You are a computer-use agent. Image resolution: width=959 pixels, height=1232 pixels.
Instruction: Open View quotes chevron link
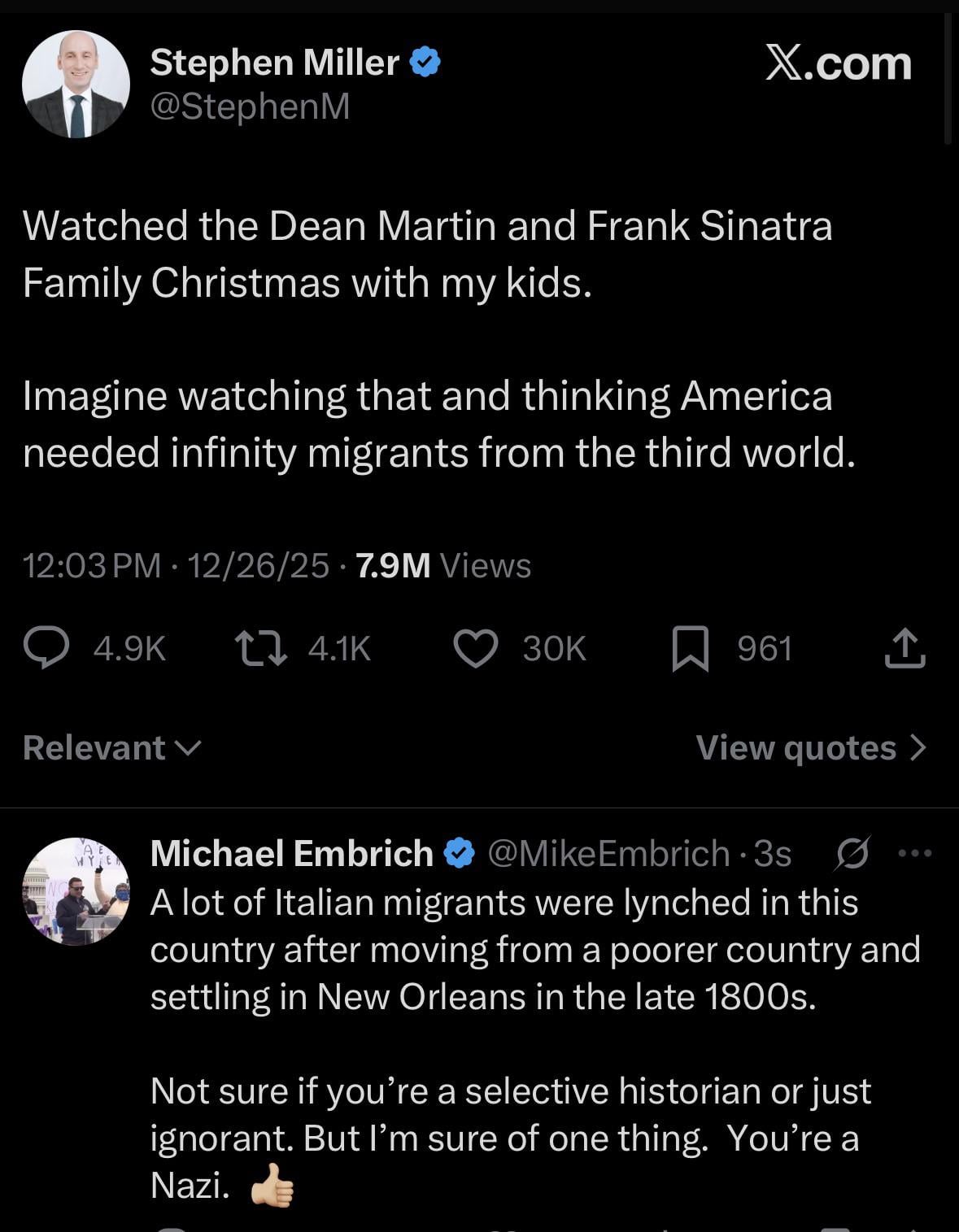point(811,748)
